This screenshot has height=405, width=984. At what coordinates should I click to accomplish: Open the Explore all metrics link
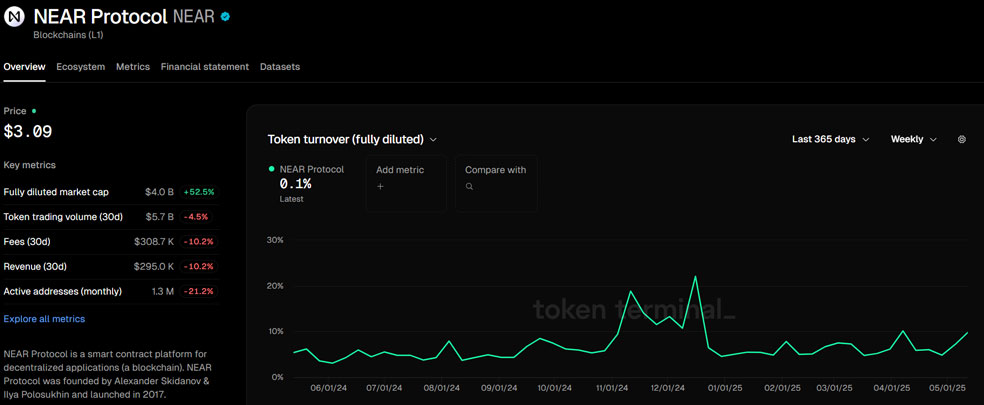pyautogui.click(x=44, y=319)
